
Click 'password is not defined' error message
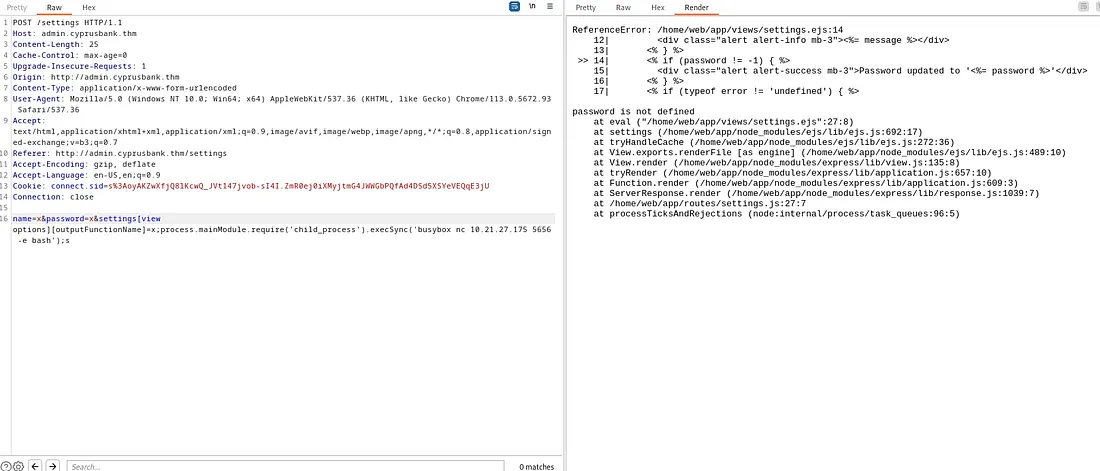633,112
